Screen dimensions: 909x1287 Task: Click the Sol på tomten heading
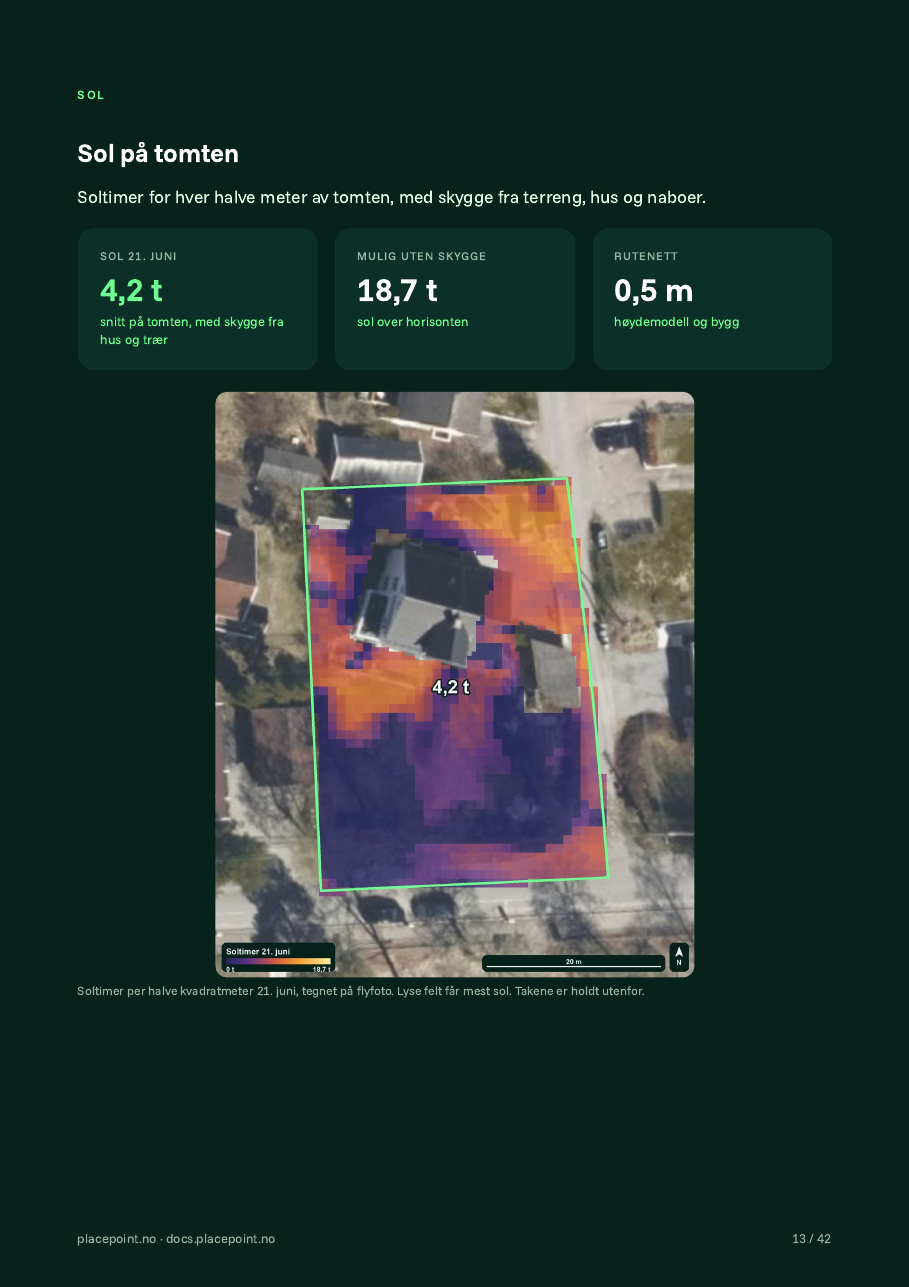point(158,154)
